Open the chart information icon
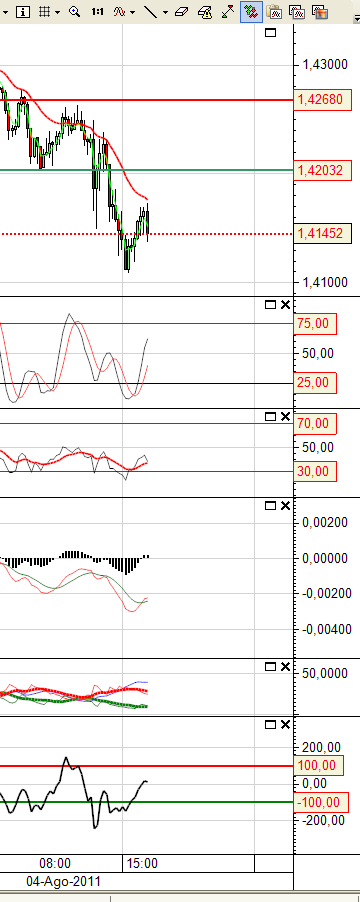360x902 pixels. point(22,12)
